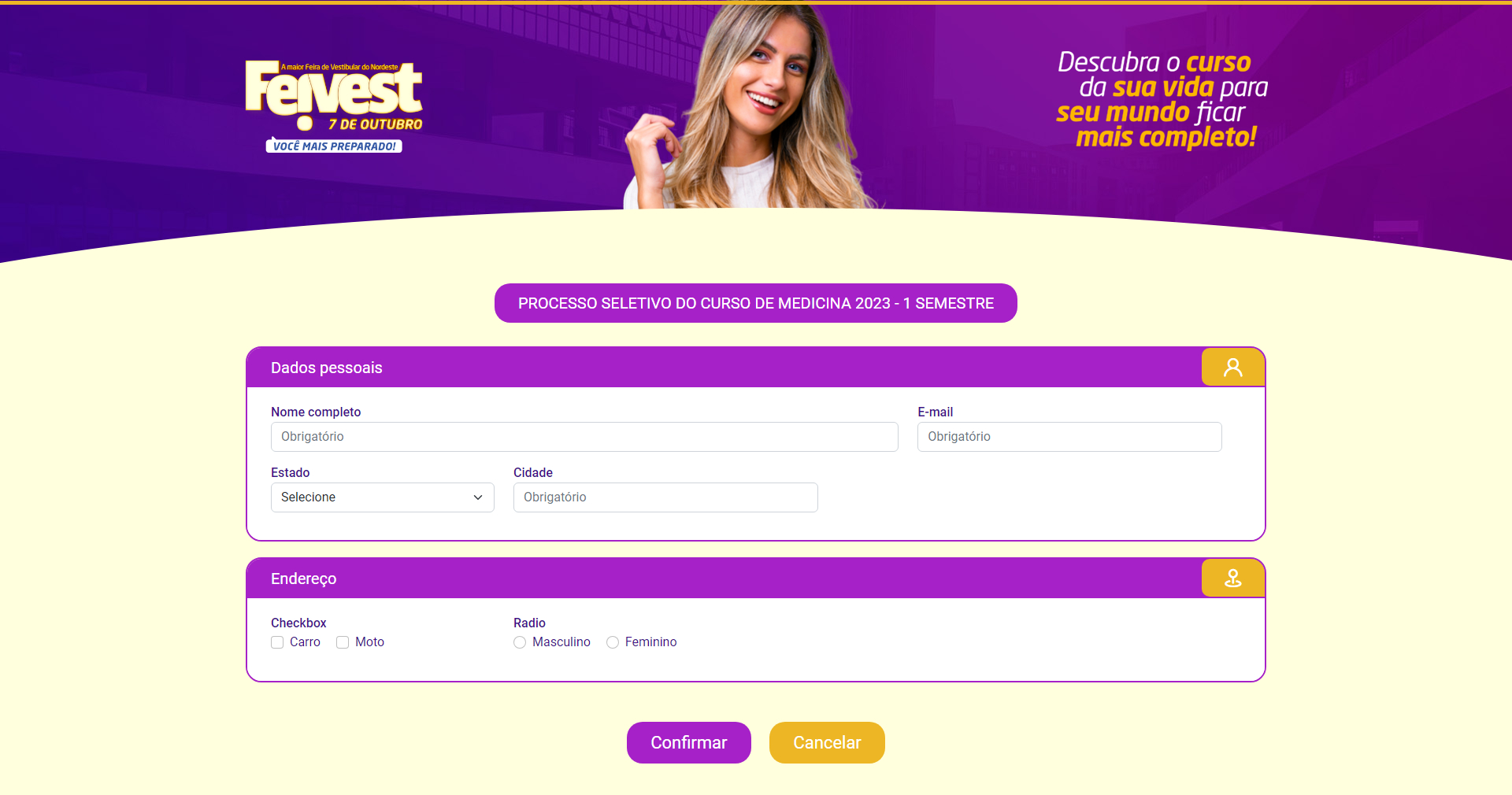The height and width of the screenshot is (795, 1512).
Task: Check the Carro checkbox
Action: point(277,642)
